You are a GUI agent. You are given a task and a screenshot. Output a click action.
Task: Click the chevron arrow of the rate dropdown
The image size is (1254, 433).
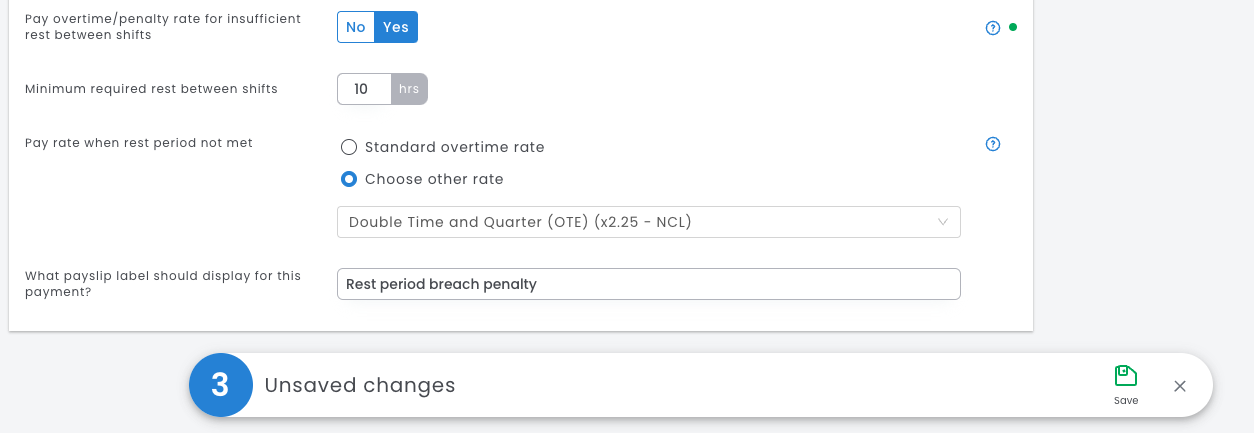[942, 222]
